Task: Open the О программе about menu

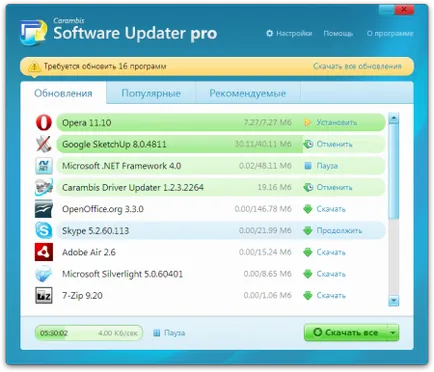Action: pos(390,33)
